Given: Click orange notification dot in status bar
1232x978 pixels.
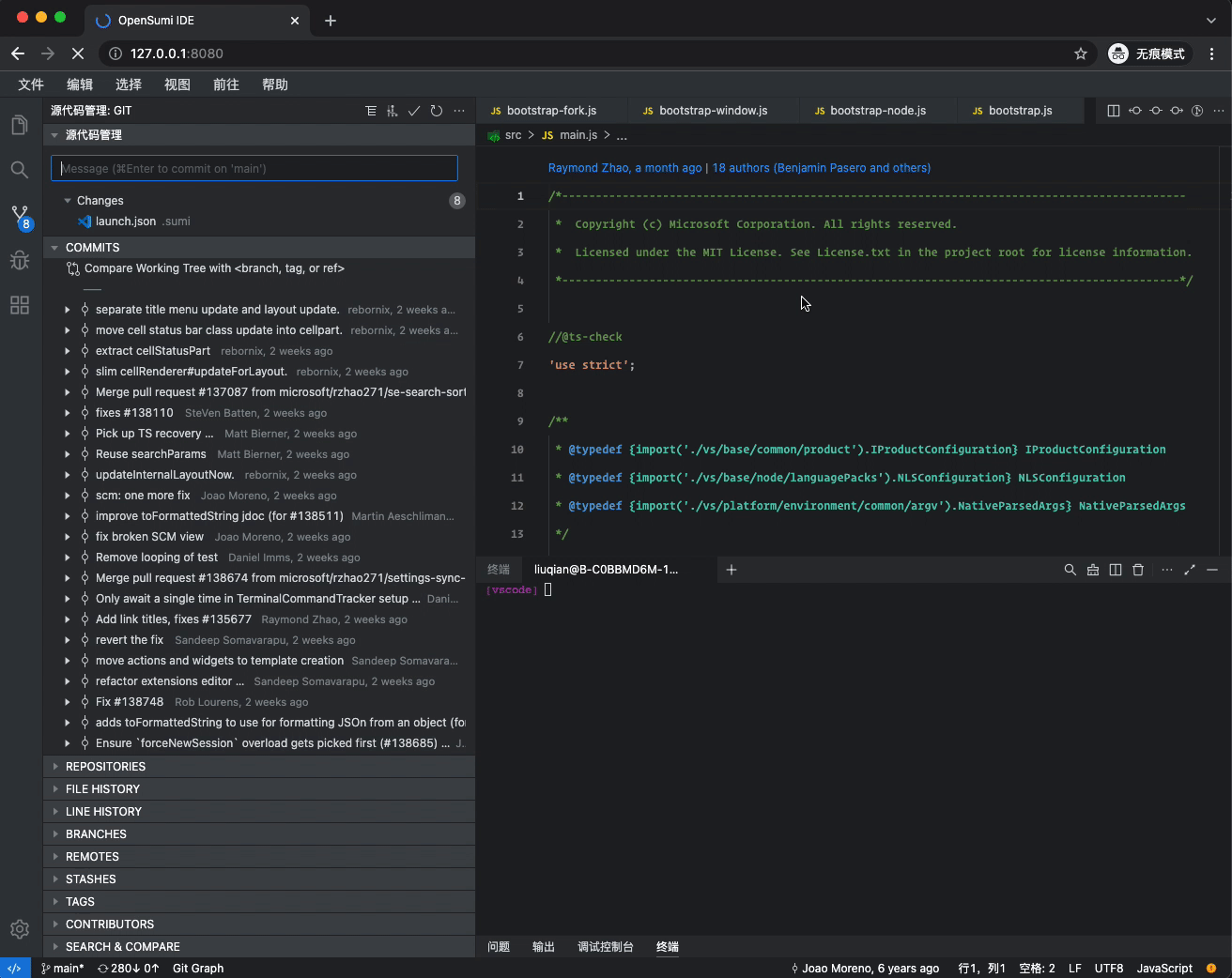Looking at the screenshot, I should tap(1211, 969).
